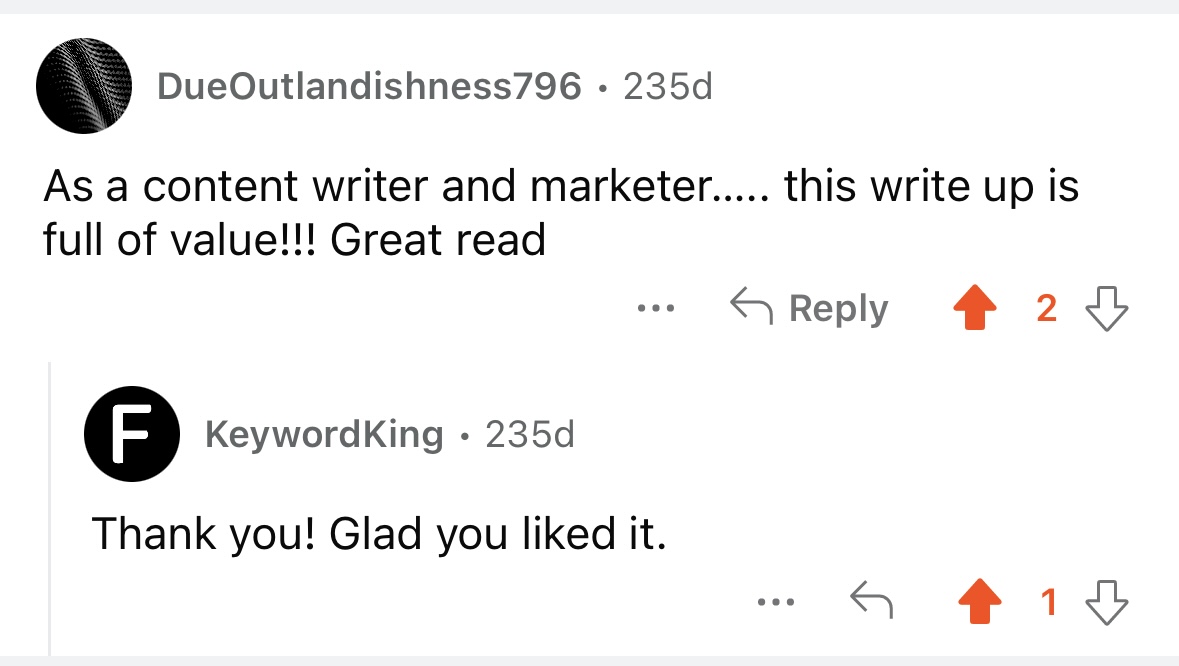Toggle upvote on the Thank you reply
1179x666 pixels.
980,601
